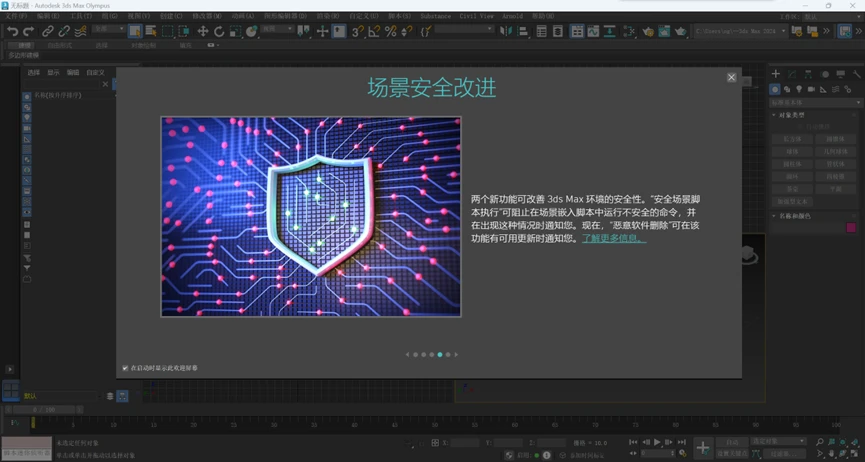Select the Lights category icon
The image size is (865, 462).
(799, 89)
